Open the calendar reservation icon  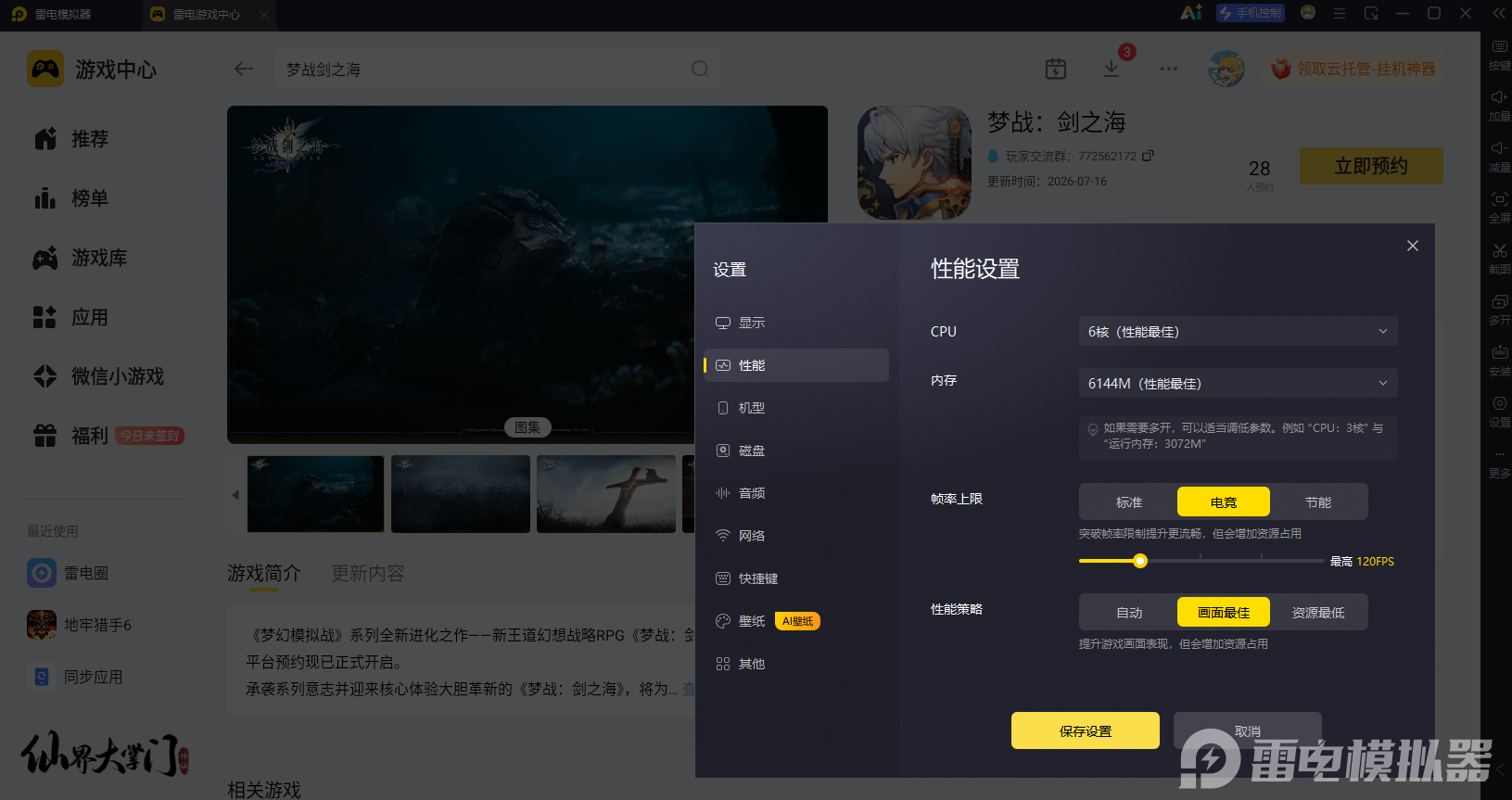1056,69
